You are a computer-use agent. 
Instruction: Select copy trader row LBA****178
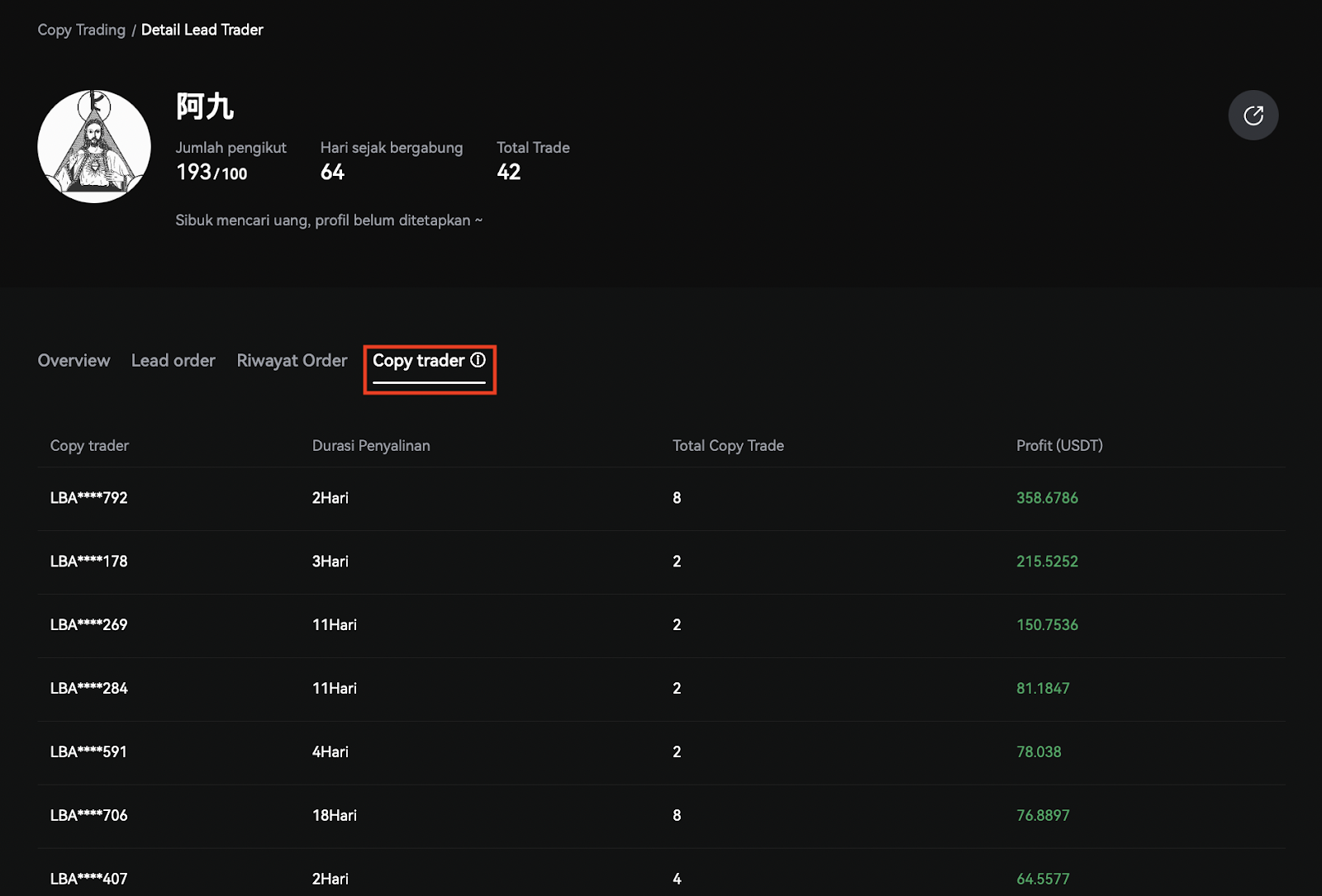point(89,562)
